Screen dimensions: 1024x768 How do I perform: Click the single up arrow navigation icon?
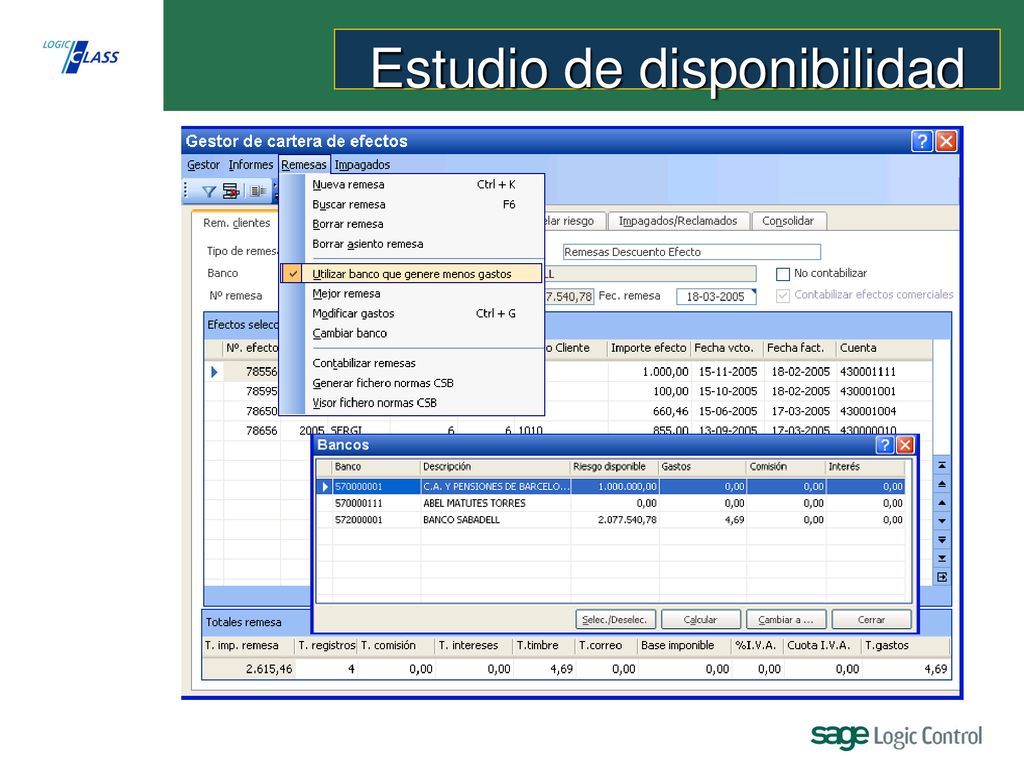pyautogui.click(x=942, y=503)
